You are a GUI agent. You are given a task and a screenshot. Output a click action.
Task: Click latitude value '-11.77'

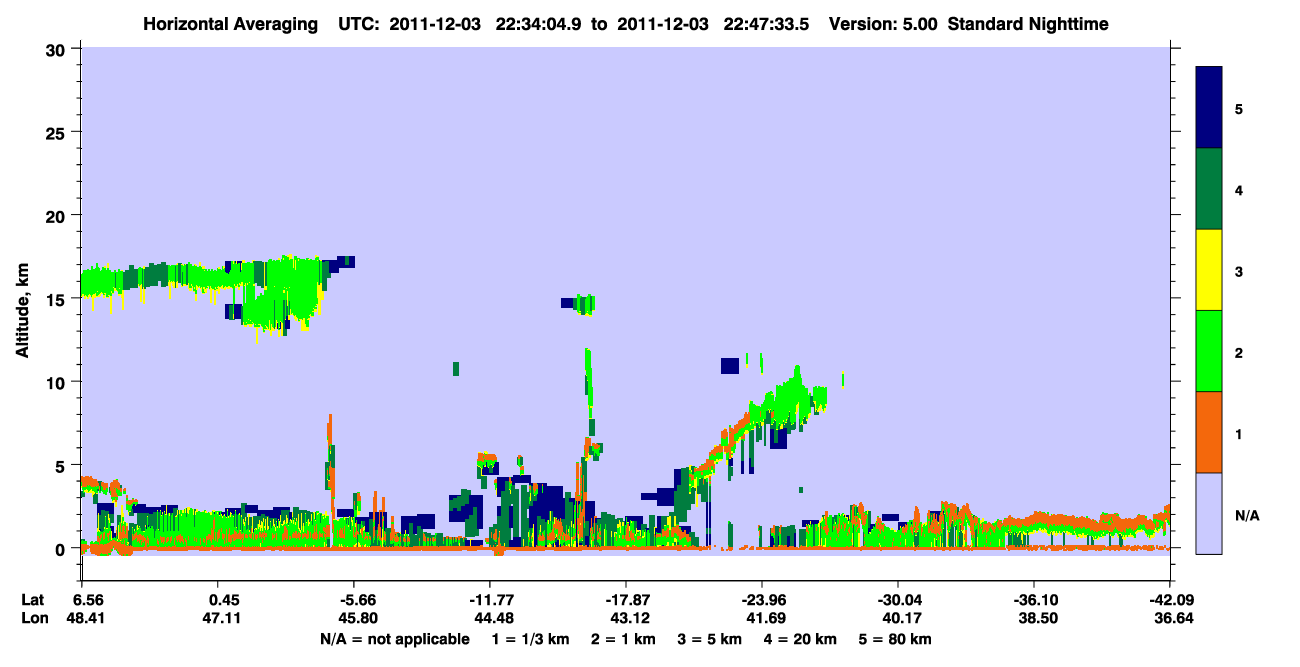(490, 600)
